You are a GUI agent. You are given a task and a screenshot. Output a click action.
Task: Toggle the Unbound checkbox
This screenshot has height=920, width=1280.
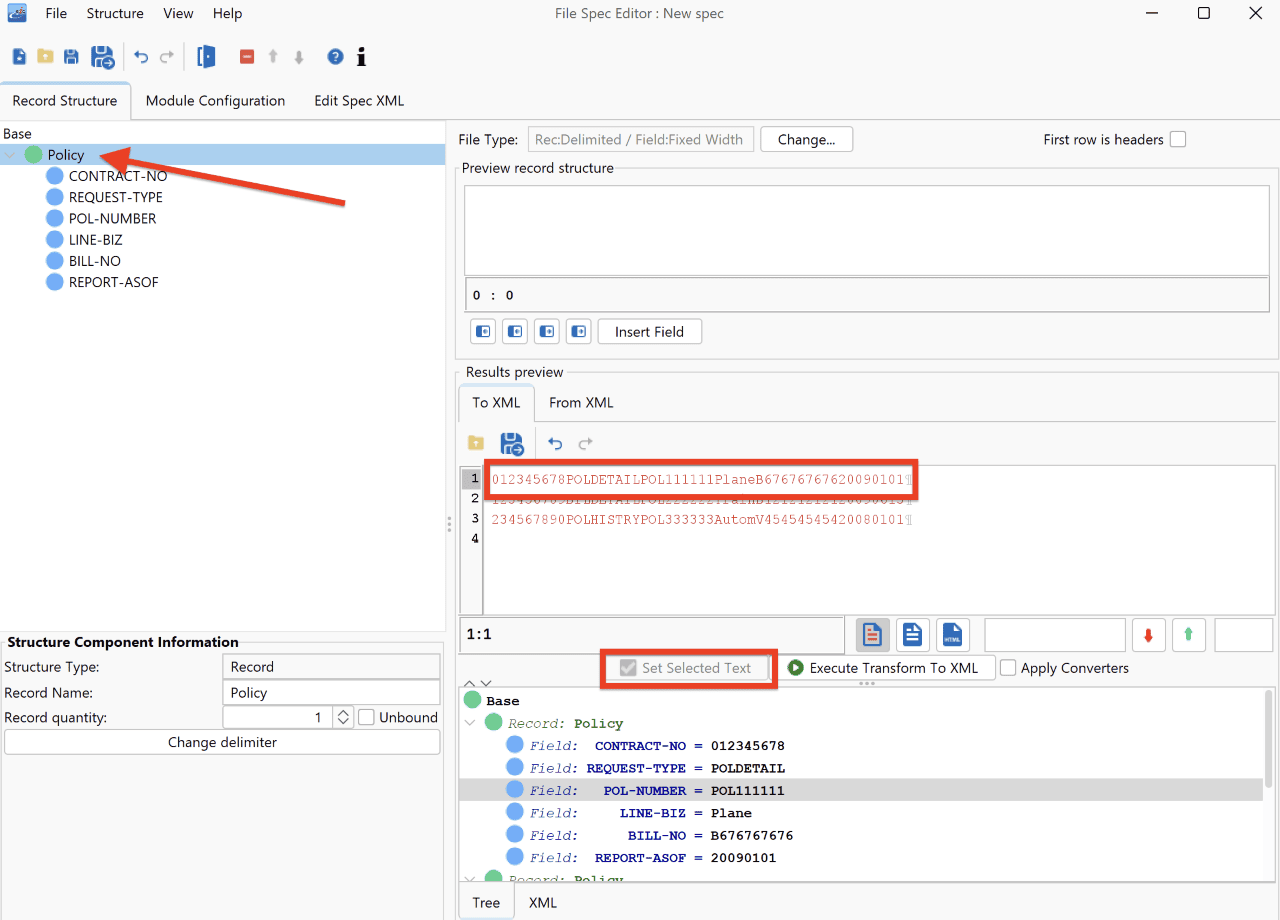click(x=367, y=717)
